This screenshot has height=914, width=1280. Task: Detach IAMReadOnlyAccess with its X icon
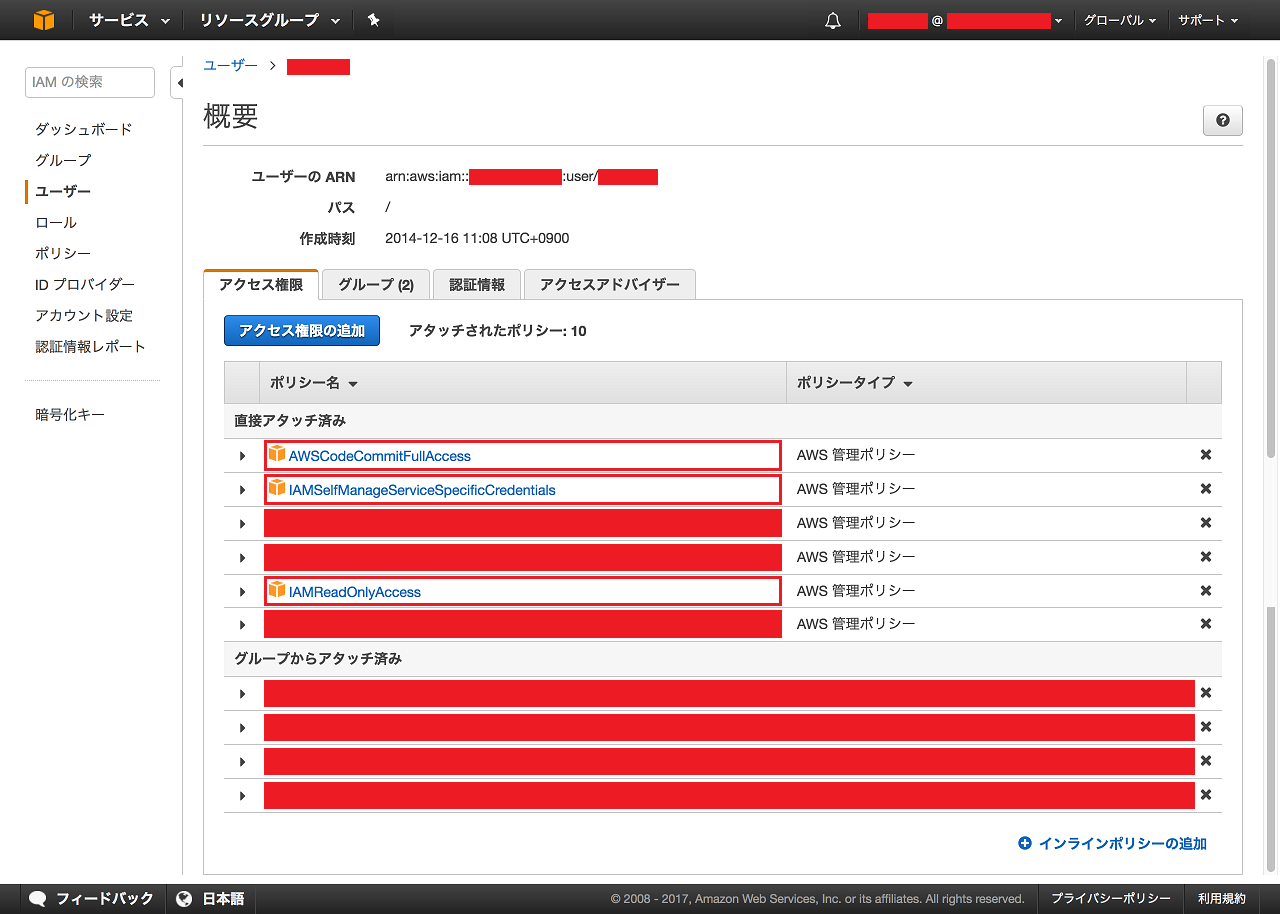1205,590
